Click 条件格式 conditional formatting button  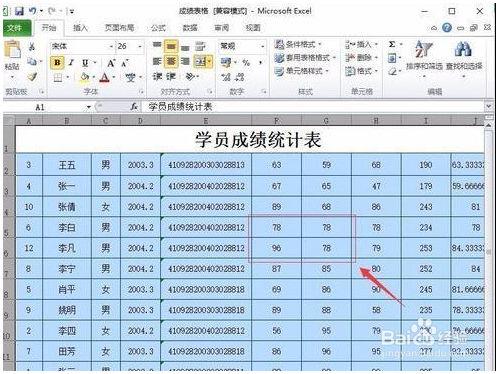[x=298, y=44]
